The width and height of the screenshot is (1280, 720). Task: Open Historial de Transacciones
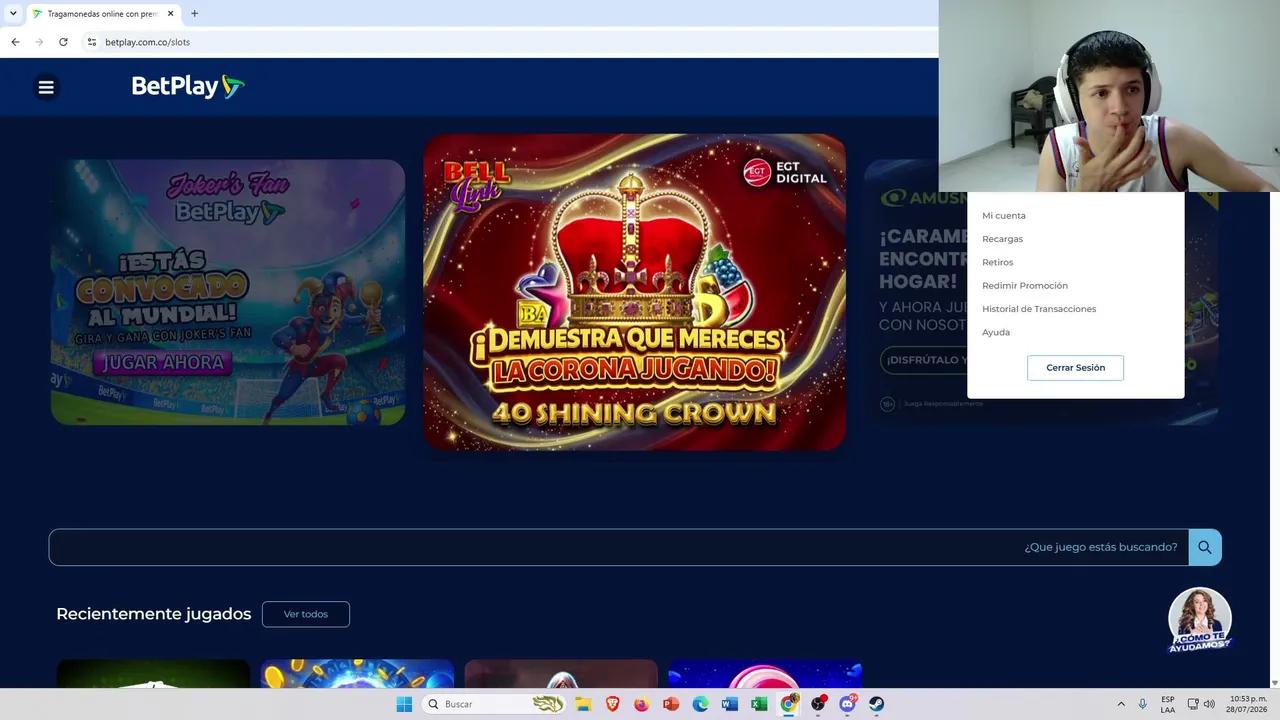coord(1039,309)
